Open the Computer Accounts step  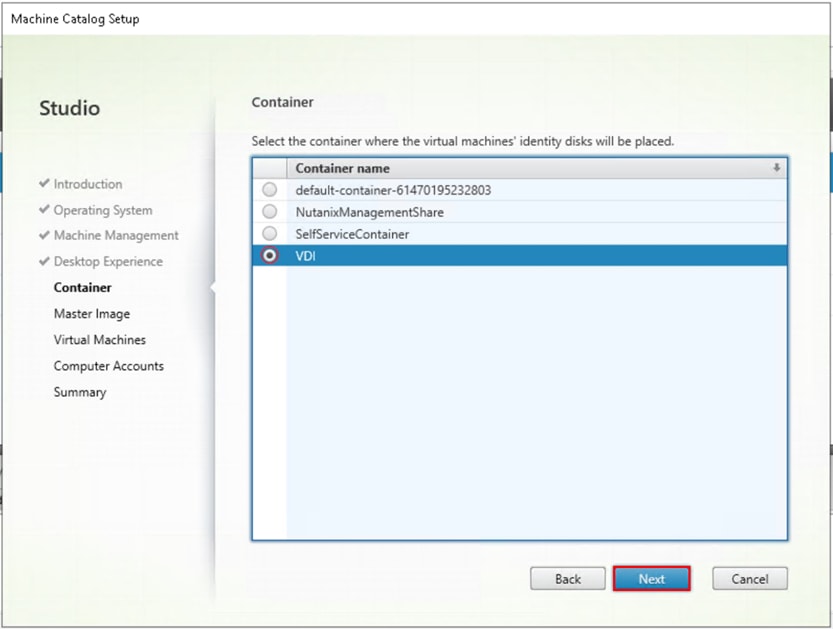click(108, 365)
